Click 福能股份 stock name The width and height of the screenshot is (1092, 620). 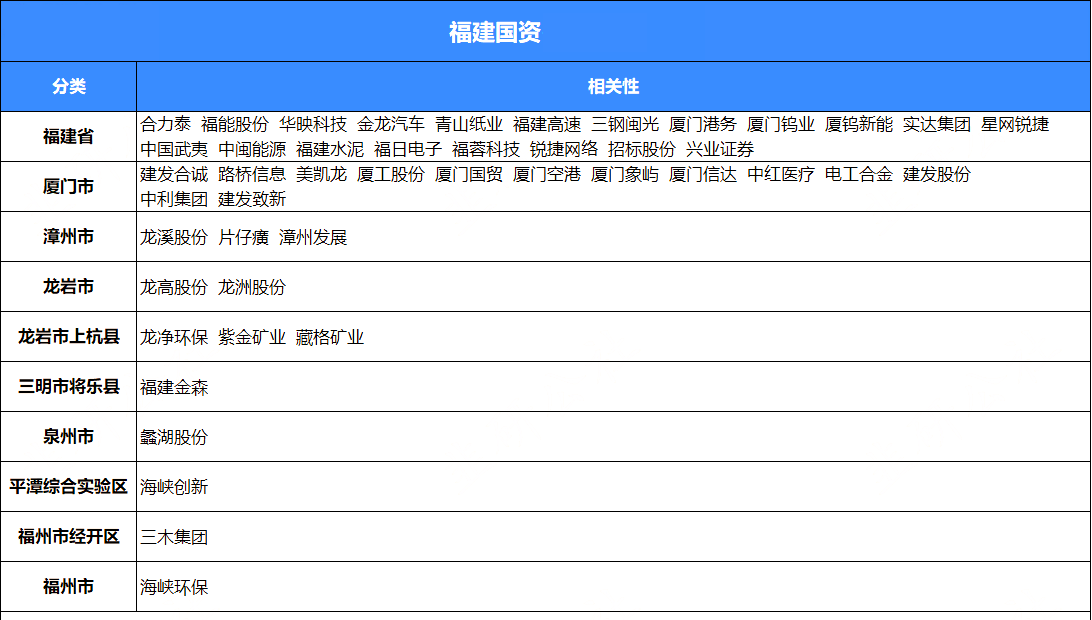coord(235,125)
